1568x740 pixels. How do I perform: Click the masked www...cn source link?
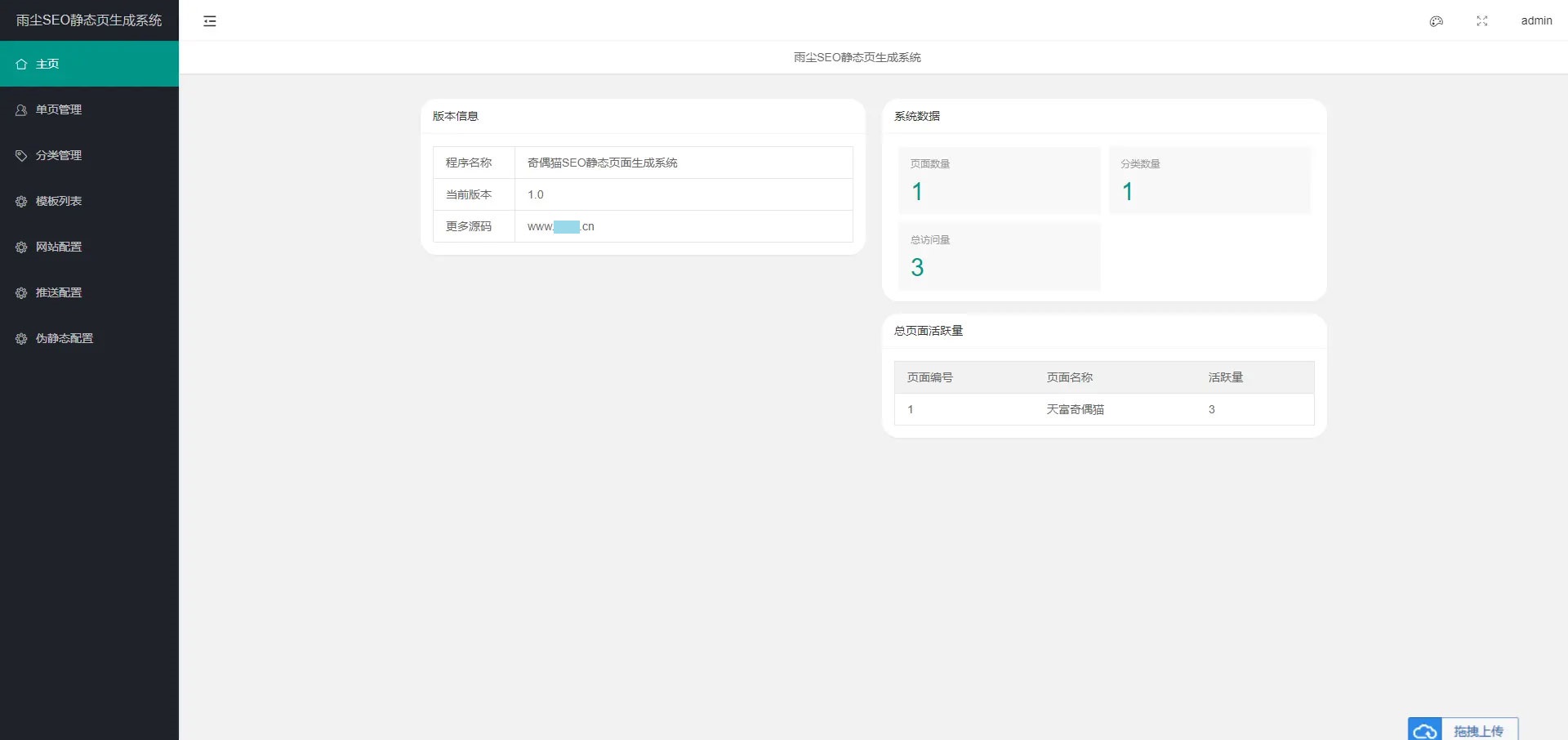point(561,227)
